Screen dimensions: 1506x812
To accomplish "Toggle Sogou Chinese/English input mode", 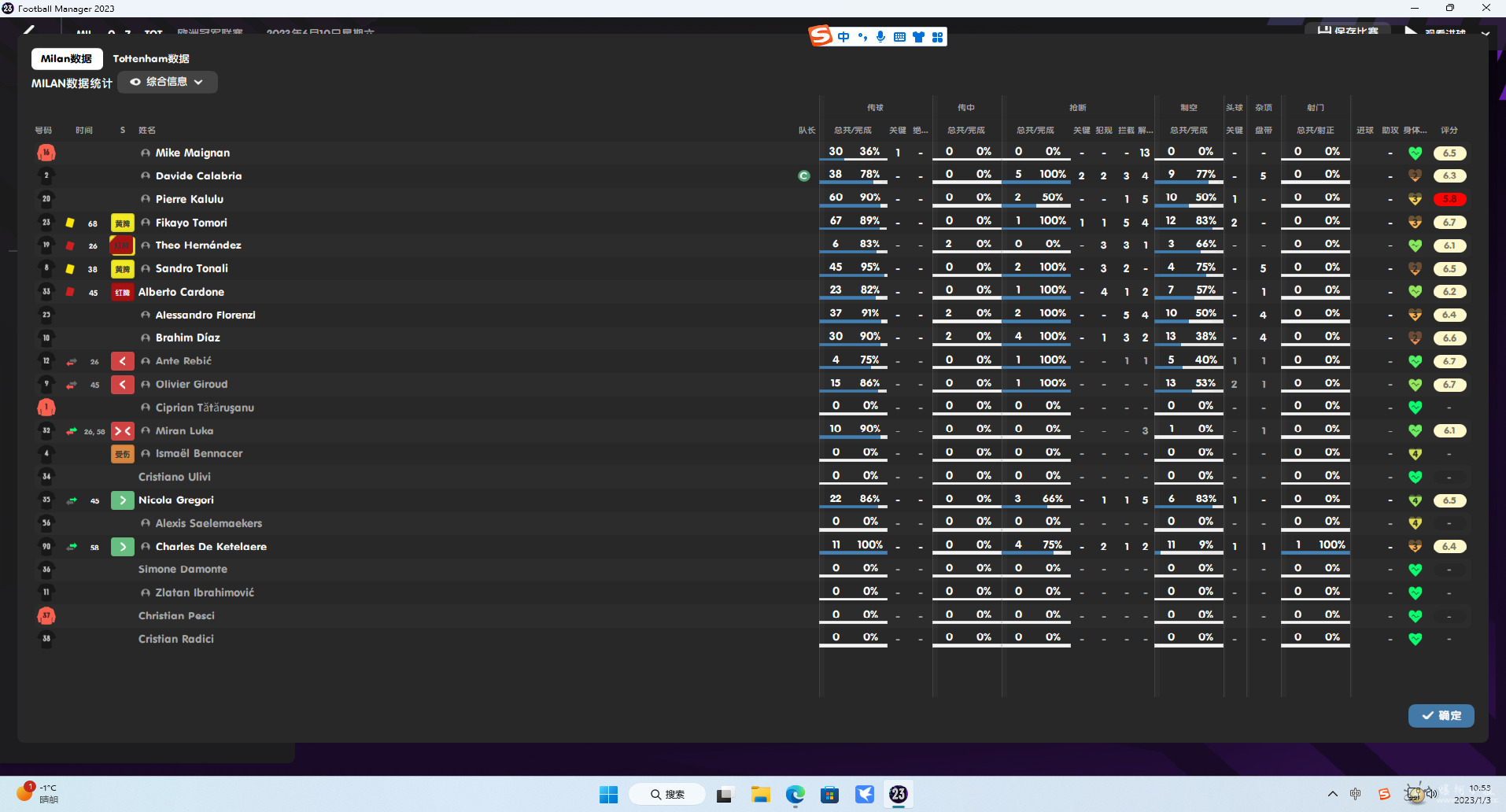I will [x=843, y=37].
